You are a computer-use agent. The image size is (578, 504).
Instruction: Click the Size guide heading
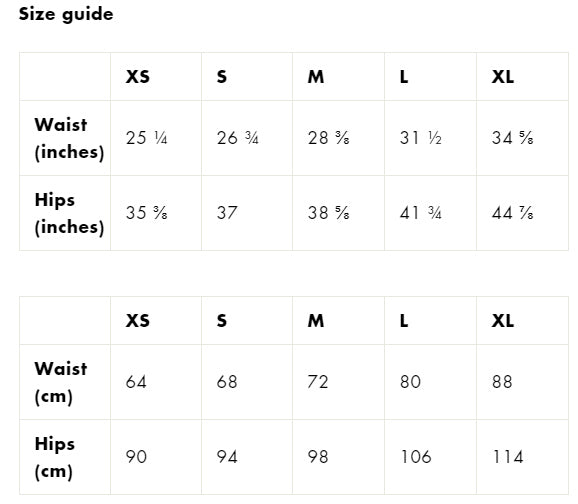[x=66, y=14]
